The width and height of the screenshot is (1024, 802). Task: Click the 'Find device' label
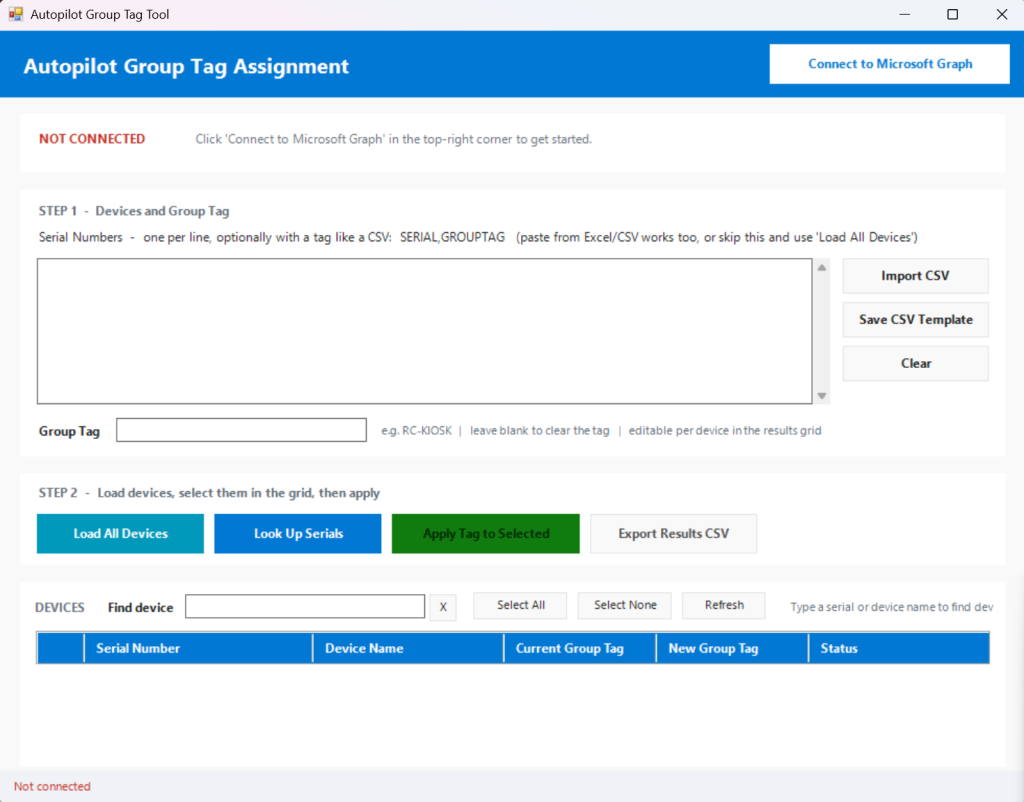click(x=140, y=607)
